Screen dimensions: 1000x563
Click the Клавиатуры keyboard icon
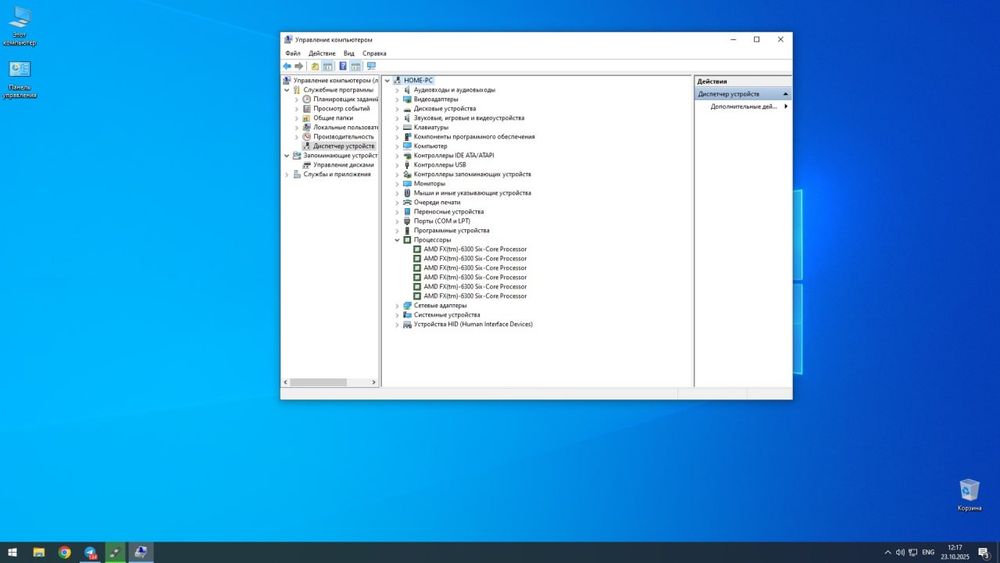click(407, 128)
